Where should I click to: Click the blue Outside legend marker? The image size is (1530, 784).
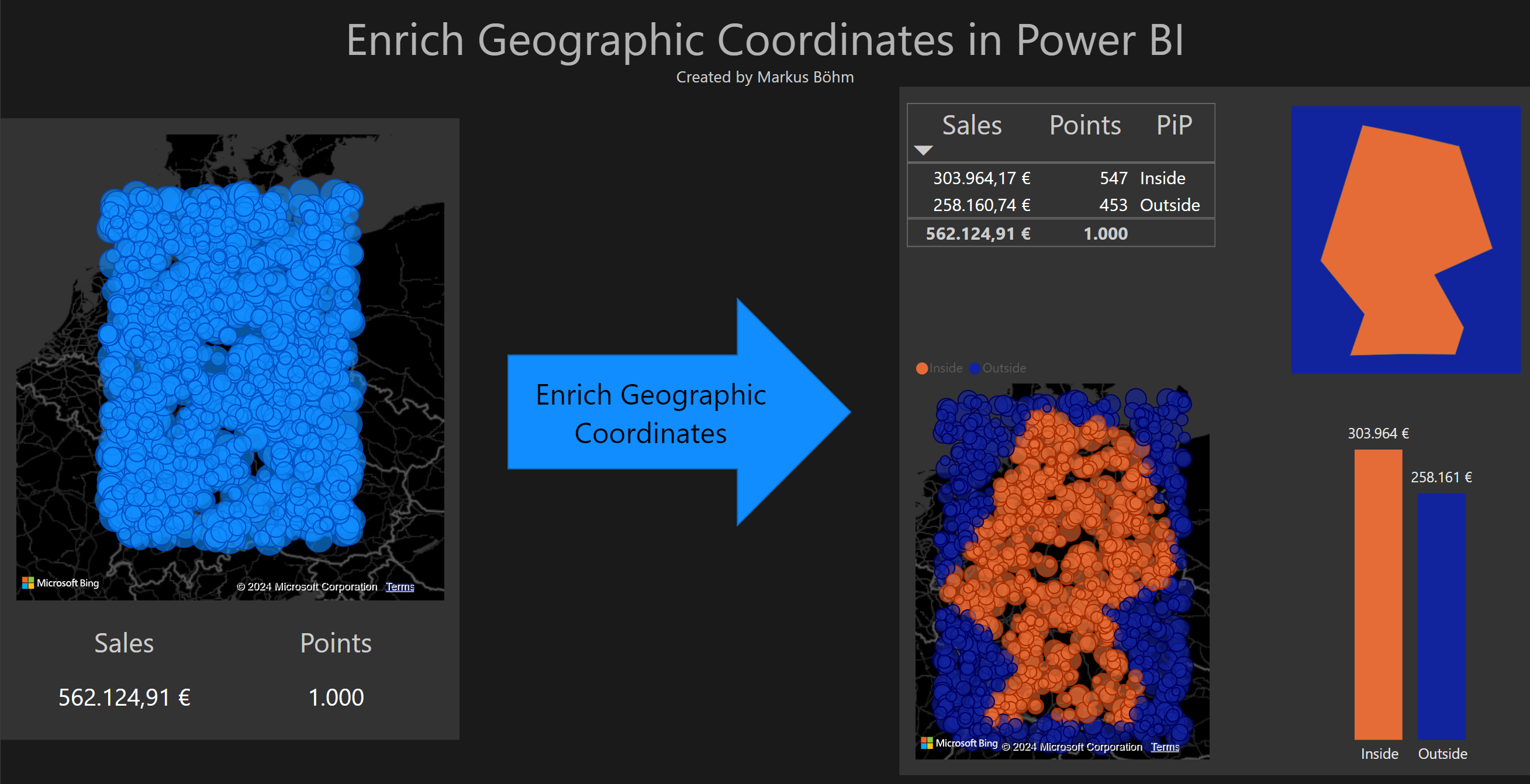coord(975,368)
